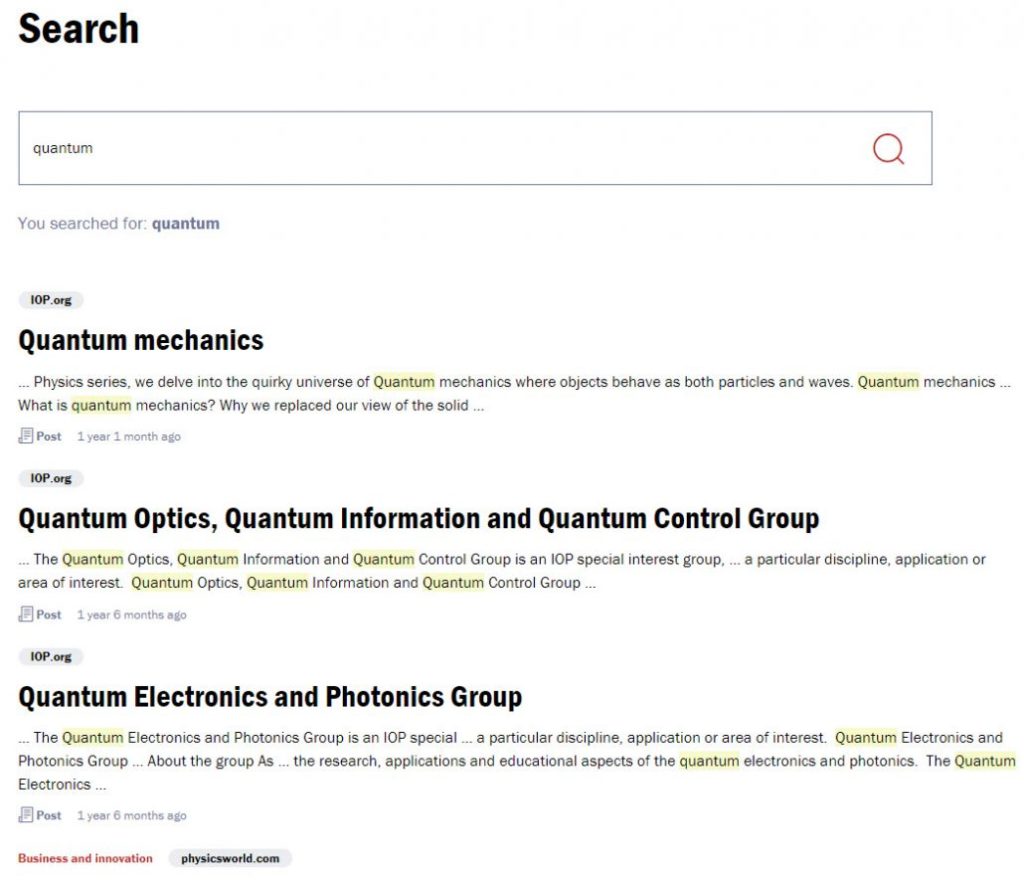Open Quantum Electronics and Photonics Group title
The height and width of the screenshot is (880, 1024).
270,697
